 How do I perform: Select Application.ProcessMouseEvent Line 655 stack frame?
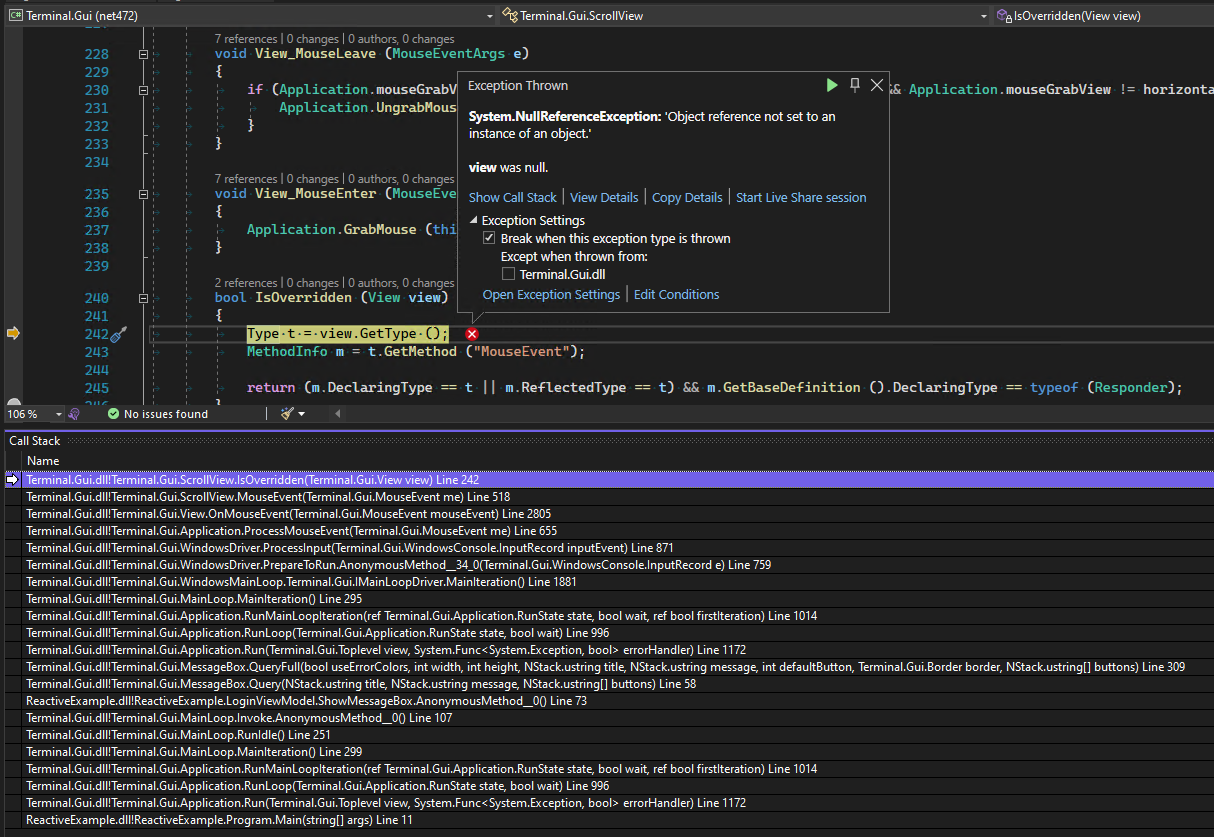click(x=607, y=531)
